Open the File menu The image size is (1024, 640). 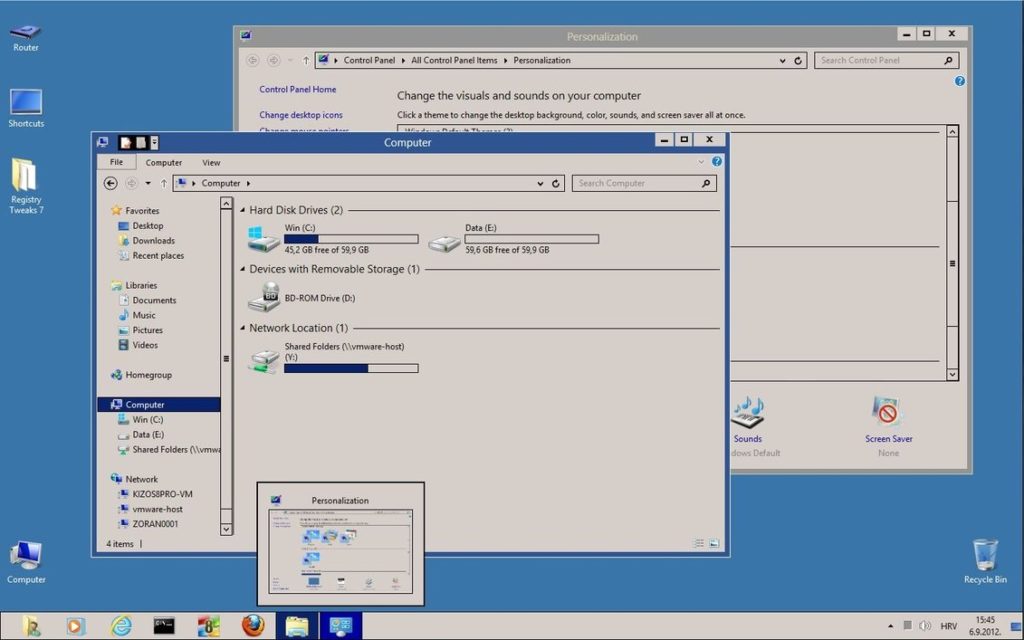point(116,162)
